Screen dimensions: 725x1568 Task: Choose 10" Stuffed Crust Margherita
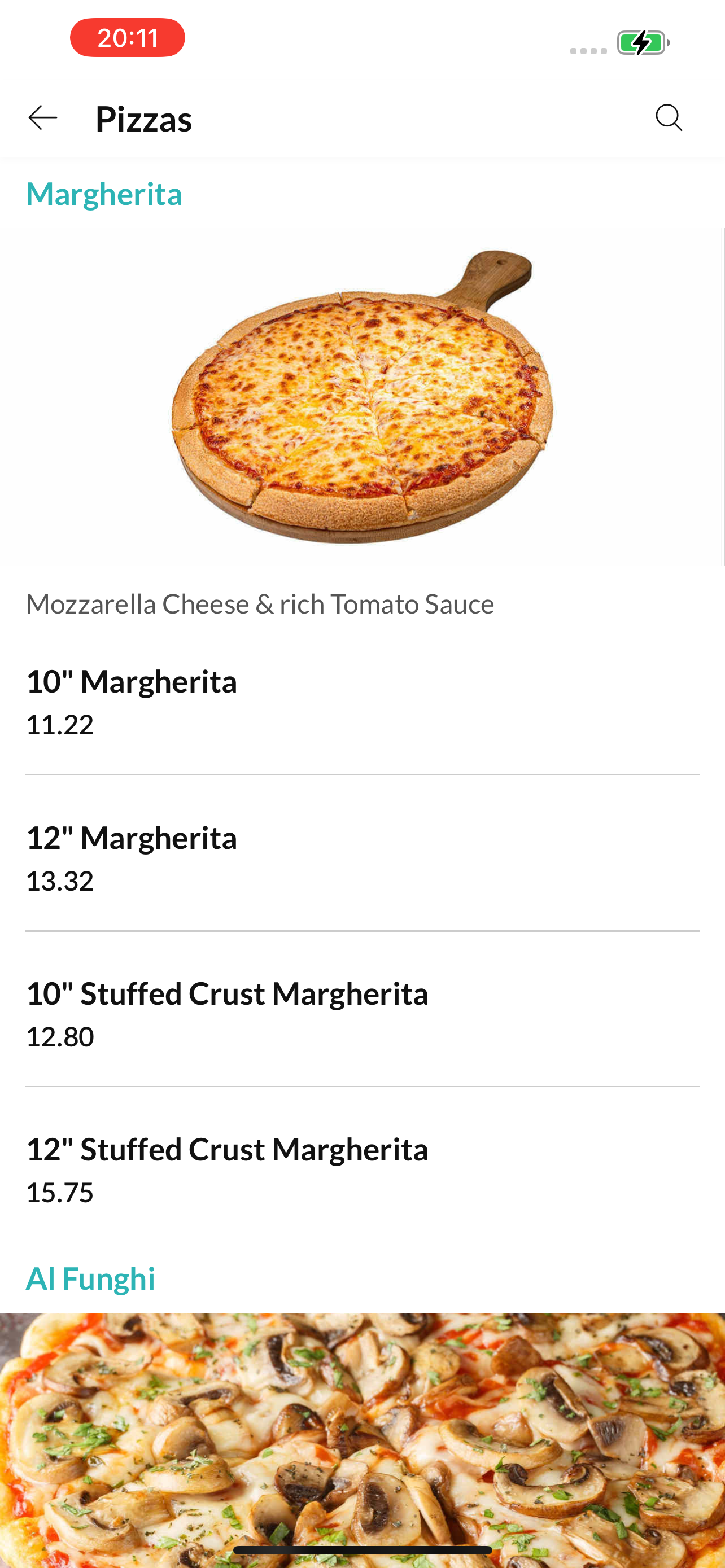(x=362, y=1014)
